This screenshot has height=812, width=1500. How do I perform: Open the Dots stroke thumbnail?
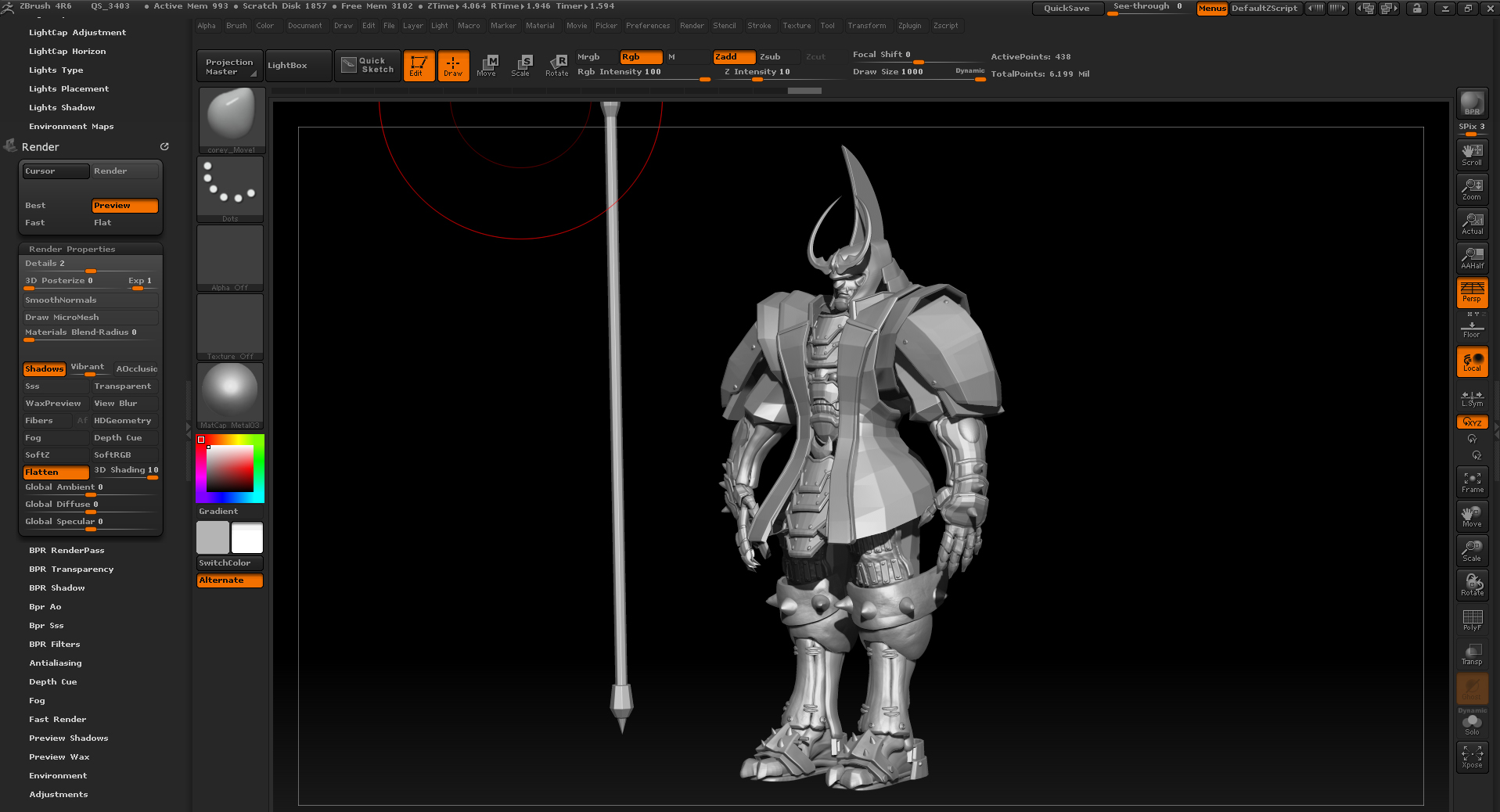[230, 189]
